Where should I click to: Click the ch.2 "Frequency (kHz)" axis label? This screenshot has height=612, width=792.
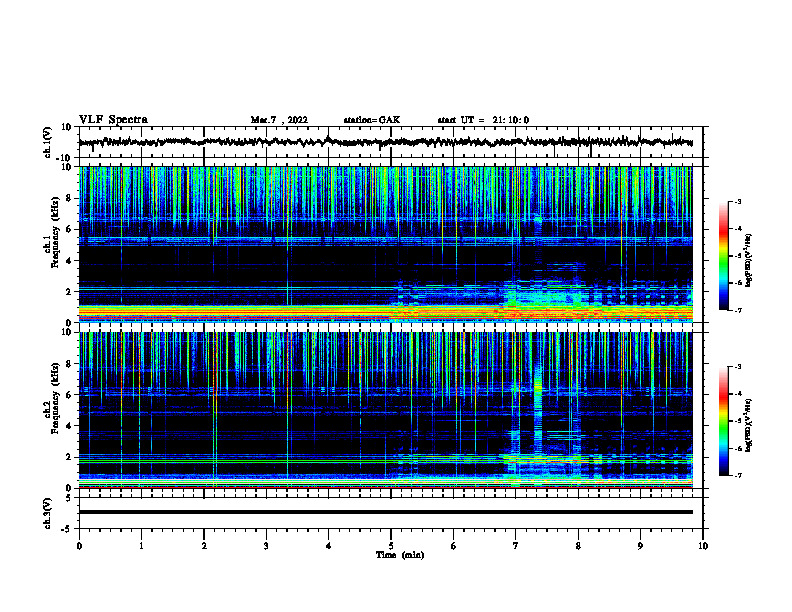pyautogui.click(x=55, y=398)
